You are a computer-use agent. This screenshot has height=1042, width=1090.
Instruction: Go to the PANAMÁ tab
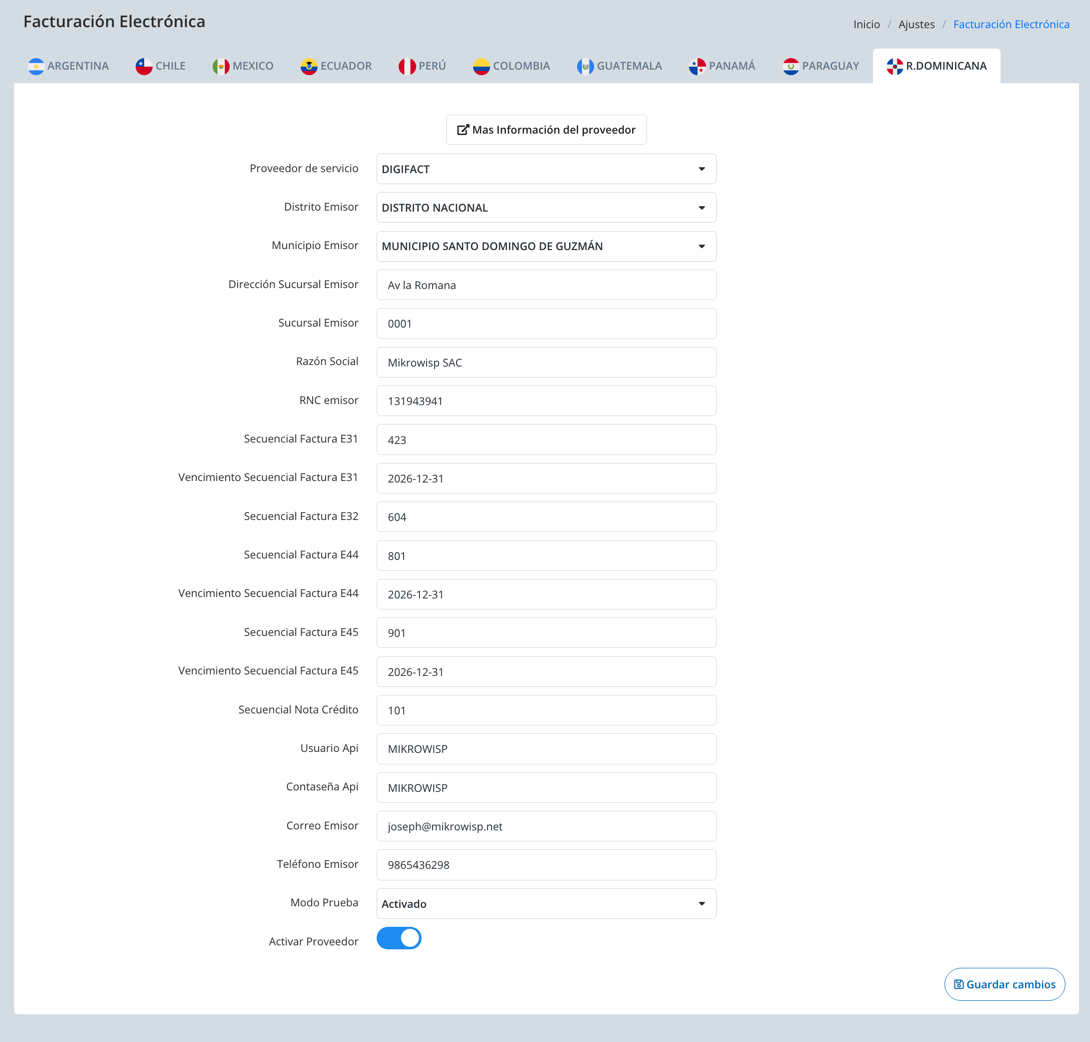point(722,66)
